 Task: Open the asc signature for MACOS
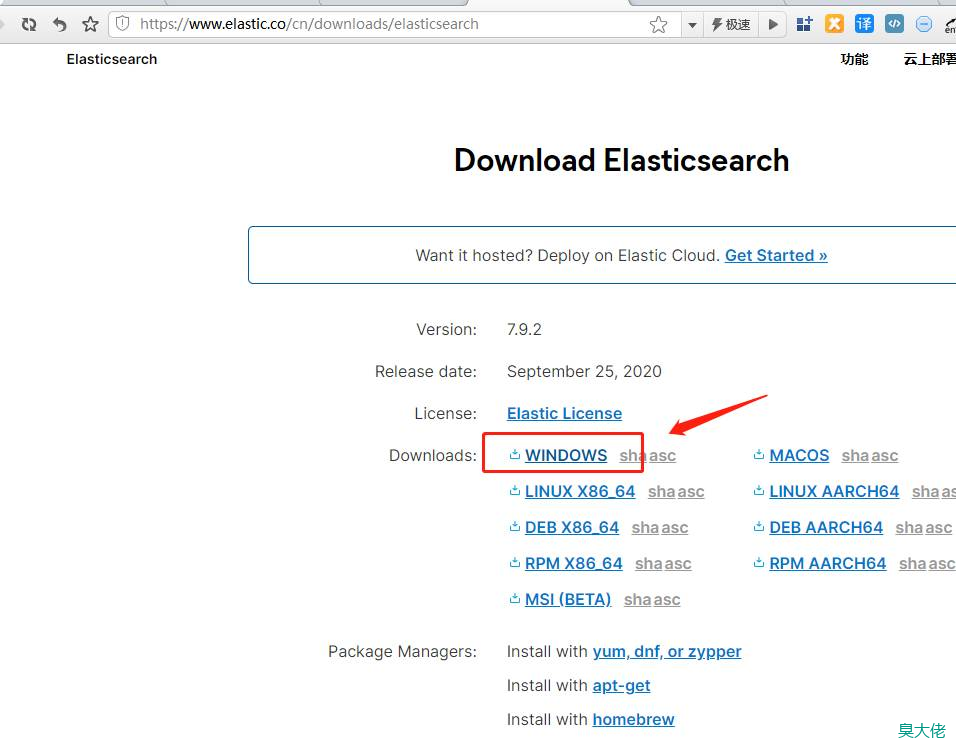[x=885, y=456]
